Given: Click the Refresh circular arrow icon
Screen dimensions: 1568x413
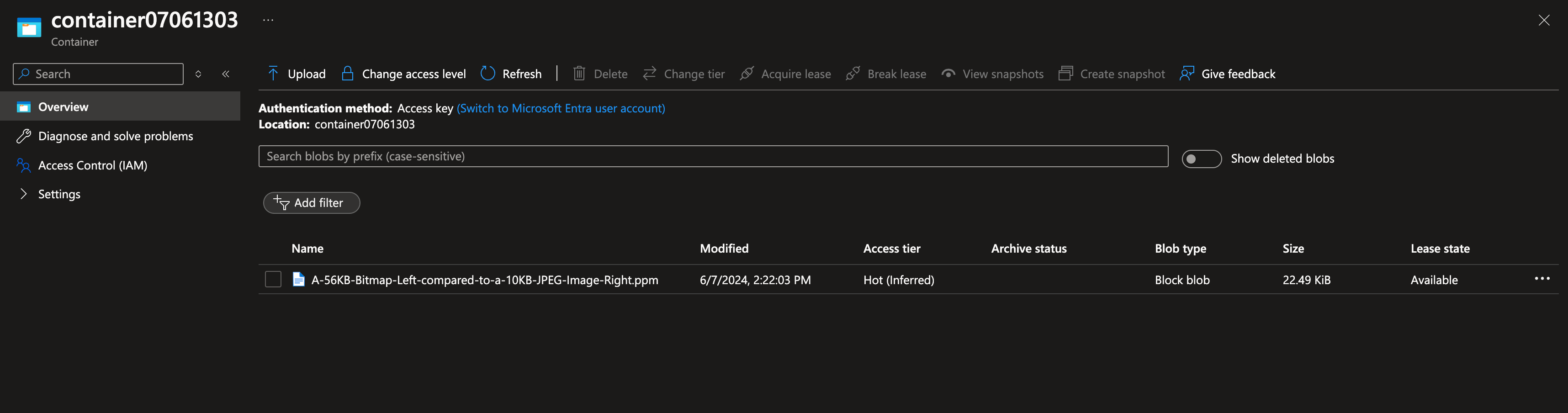Looking at the screenshot, I should [487, 74].
